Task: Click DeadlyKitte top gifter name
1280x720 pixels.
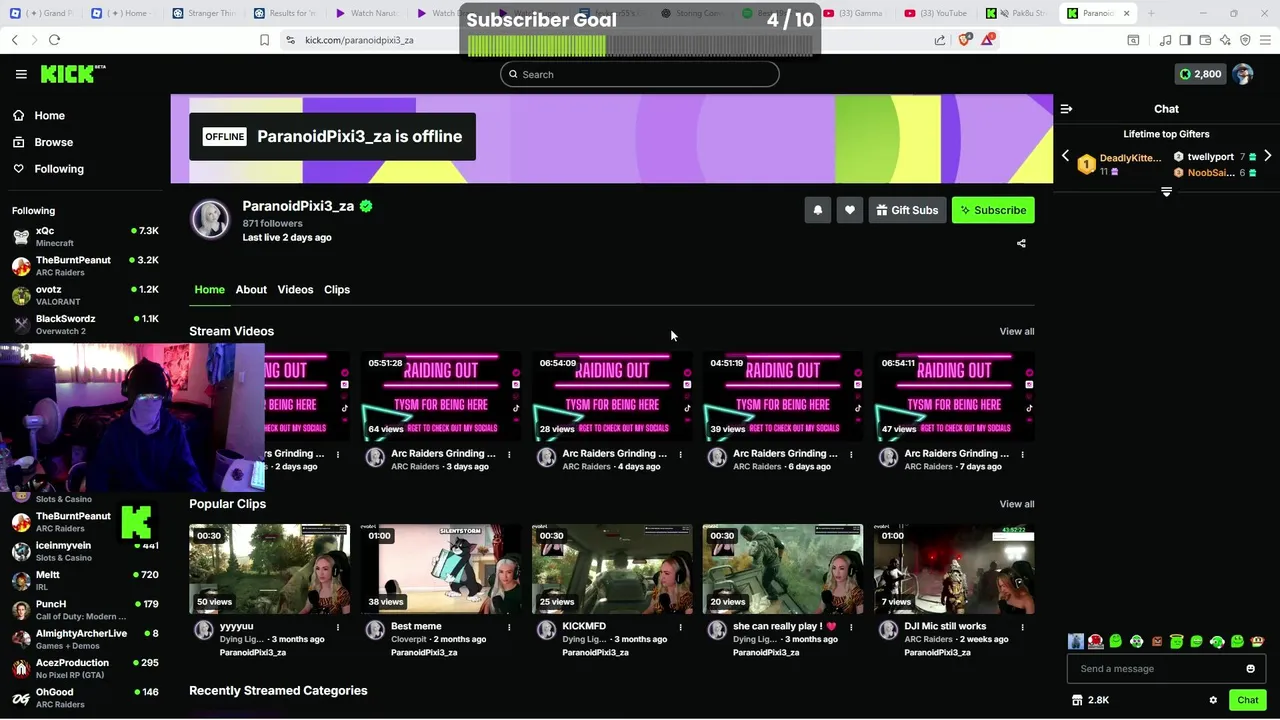Action: pos(1130,158)
